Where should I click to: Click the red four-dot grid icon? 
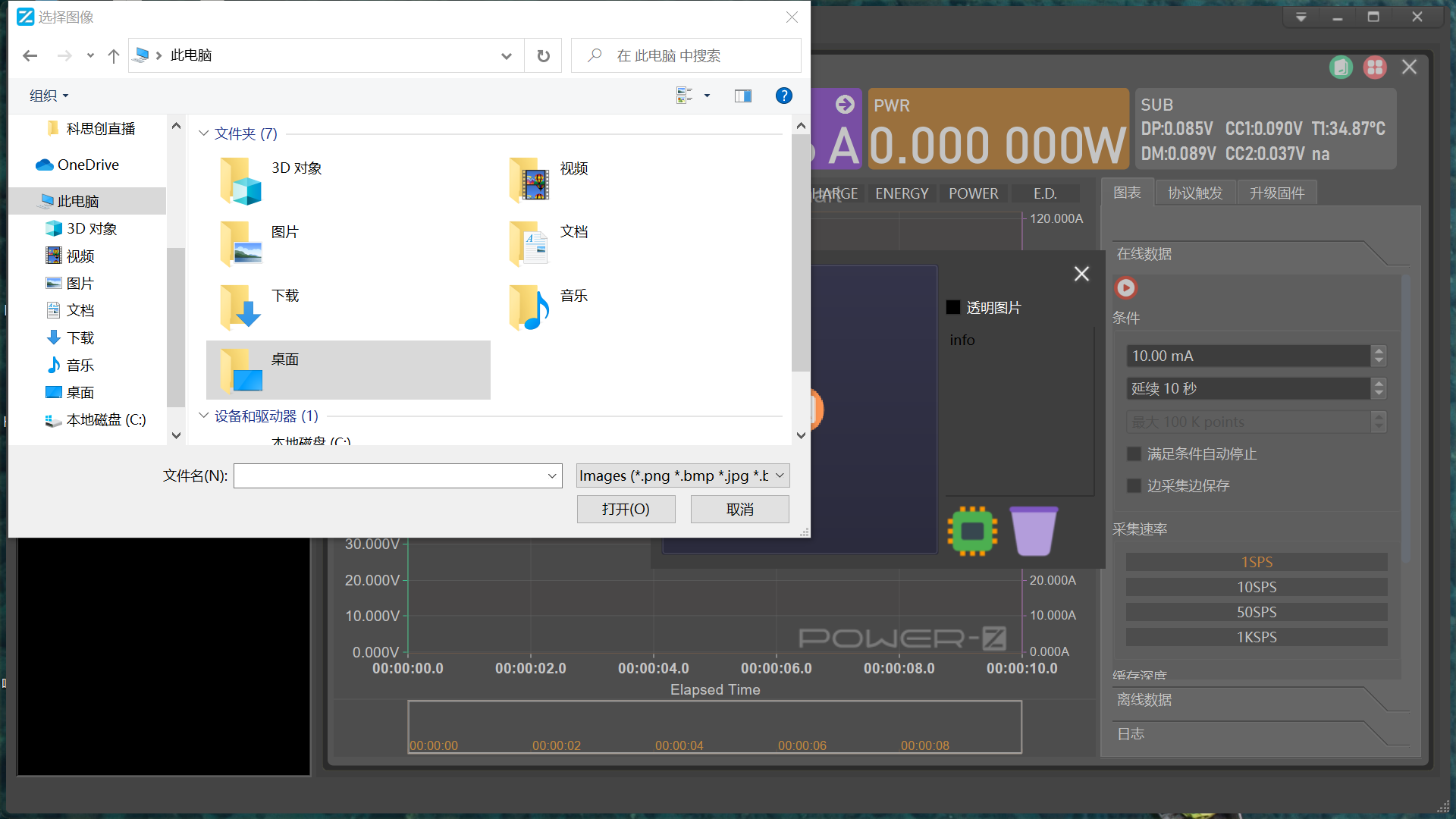click(x=1374, y=67)
